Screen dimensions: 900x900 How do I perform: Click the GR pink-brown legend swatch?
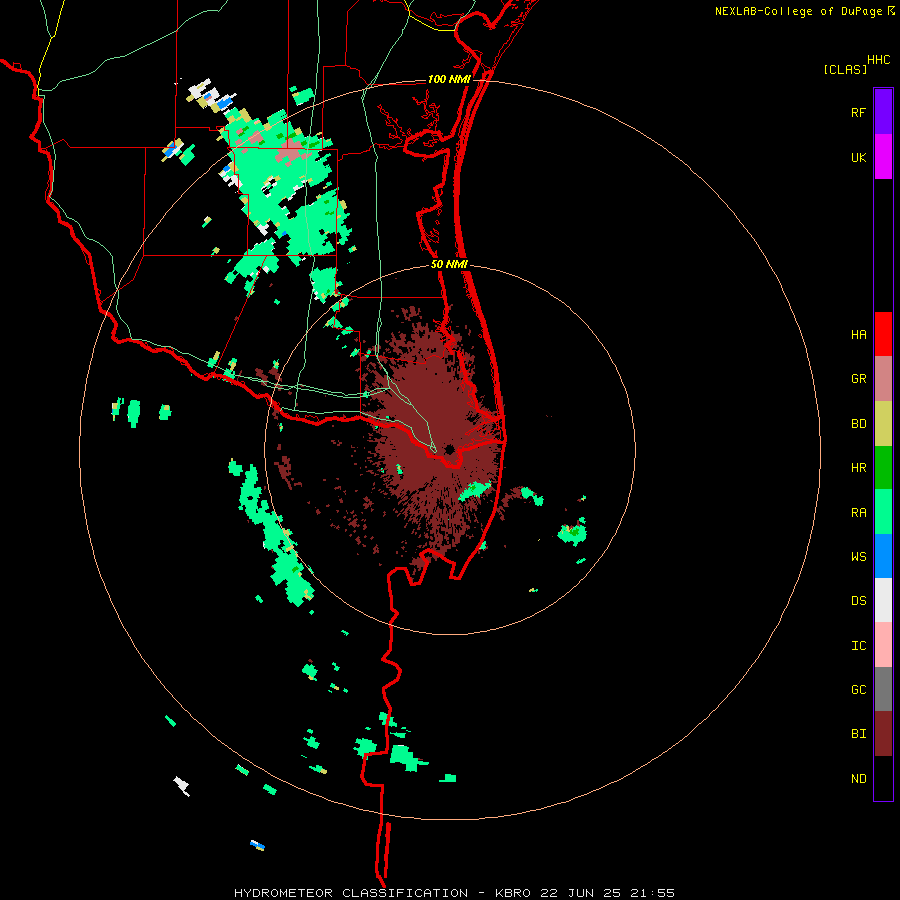click(883, 379)
